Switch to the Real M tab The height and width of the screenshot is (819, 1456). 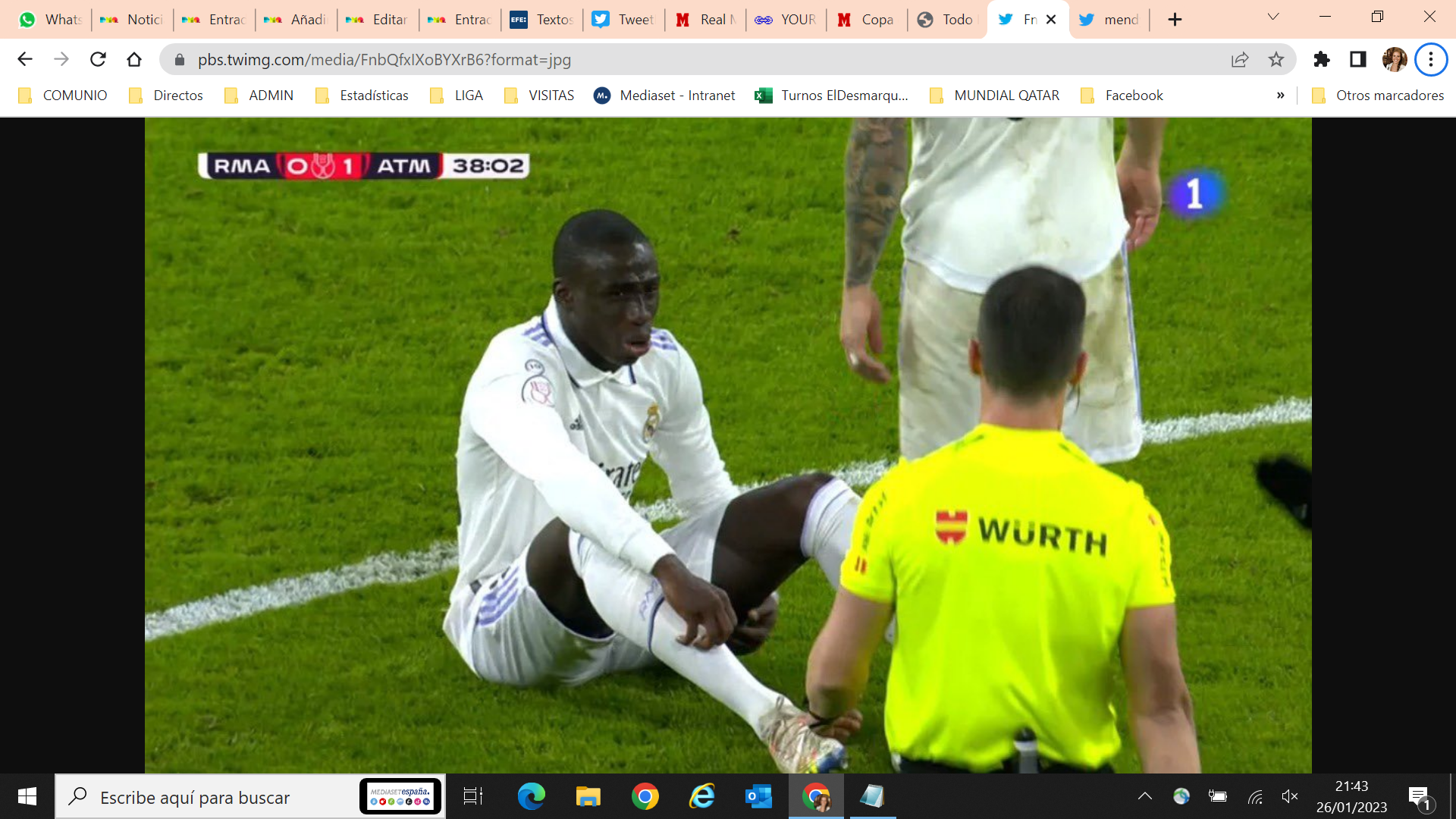pyautogui.click(x=705, y=20)
